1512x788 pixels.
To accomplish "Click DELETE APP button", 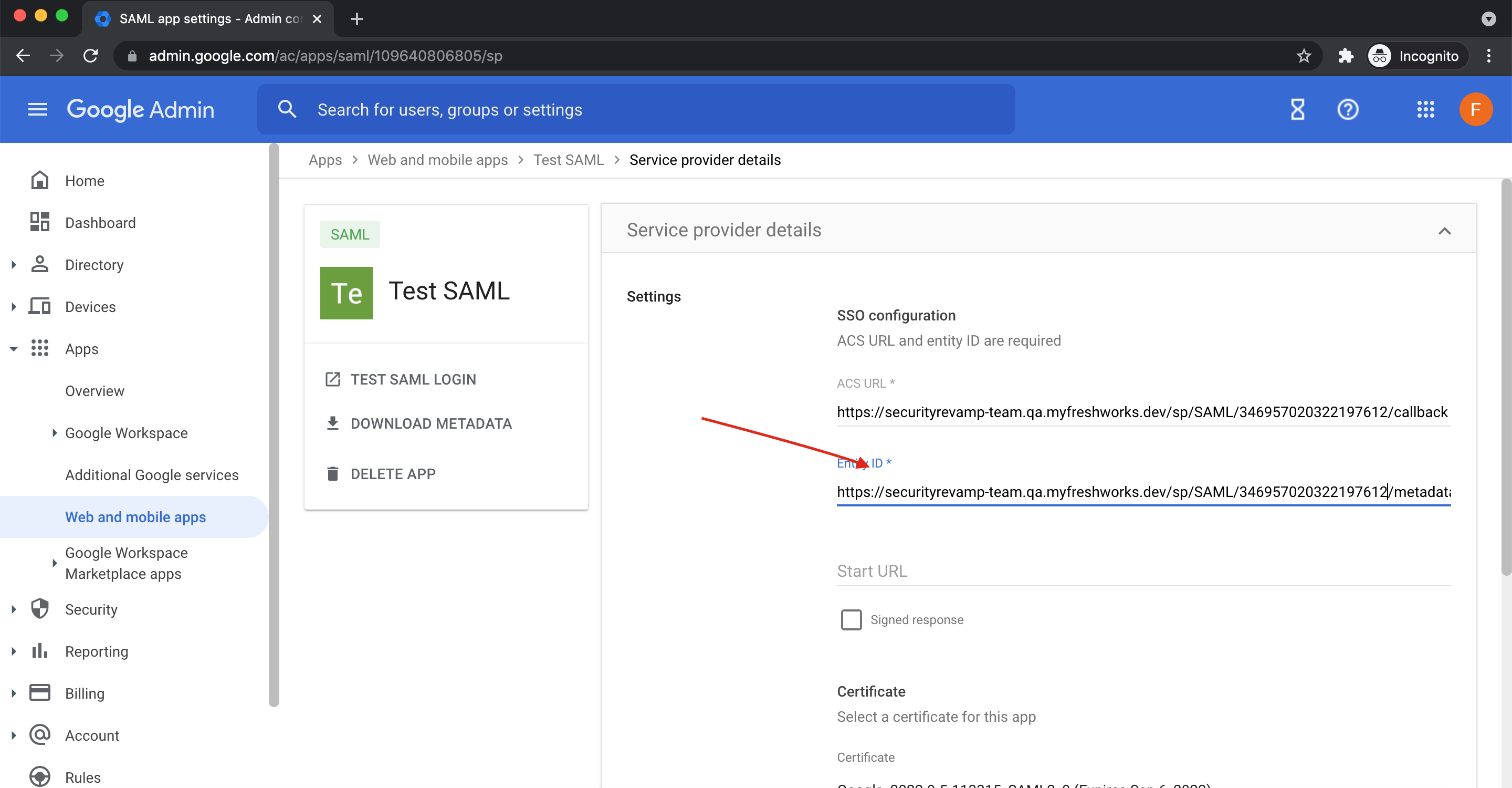I will pyautogui.click(x=392, y=474).
